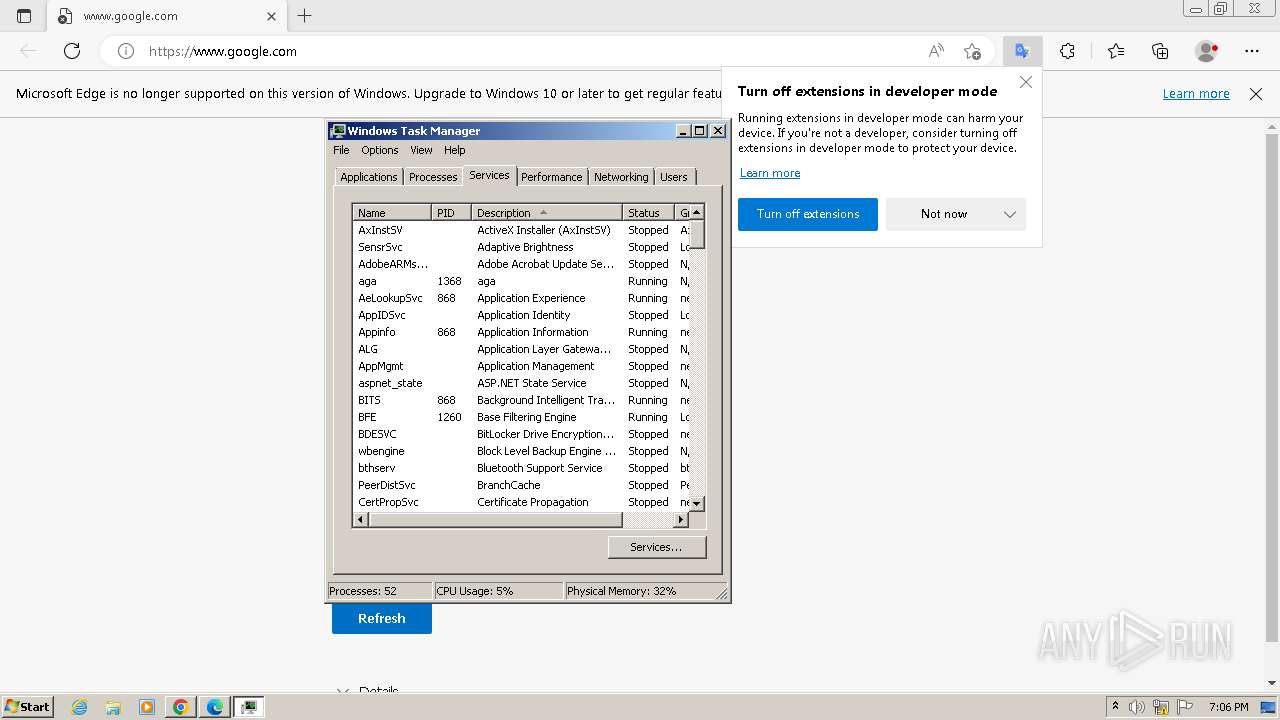Open the Start menu
This screenshot has width=1280, height=720.
pos(27,707)
